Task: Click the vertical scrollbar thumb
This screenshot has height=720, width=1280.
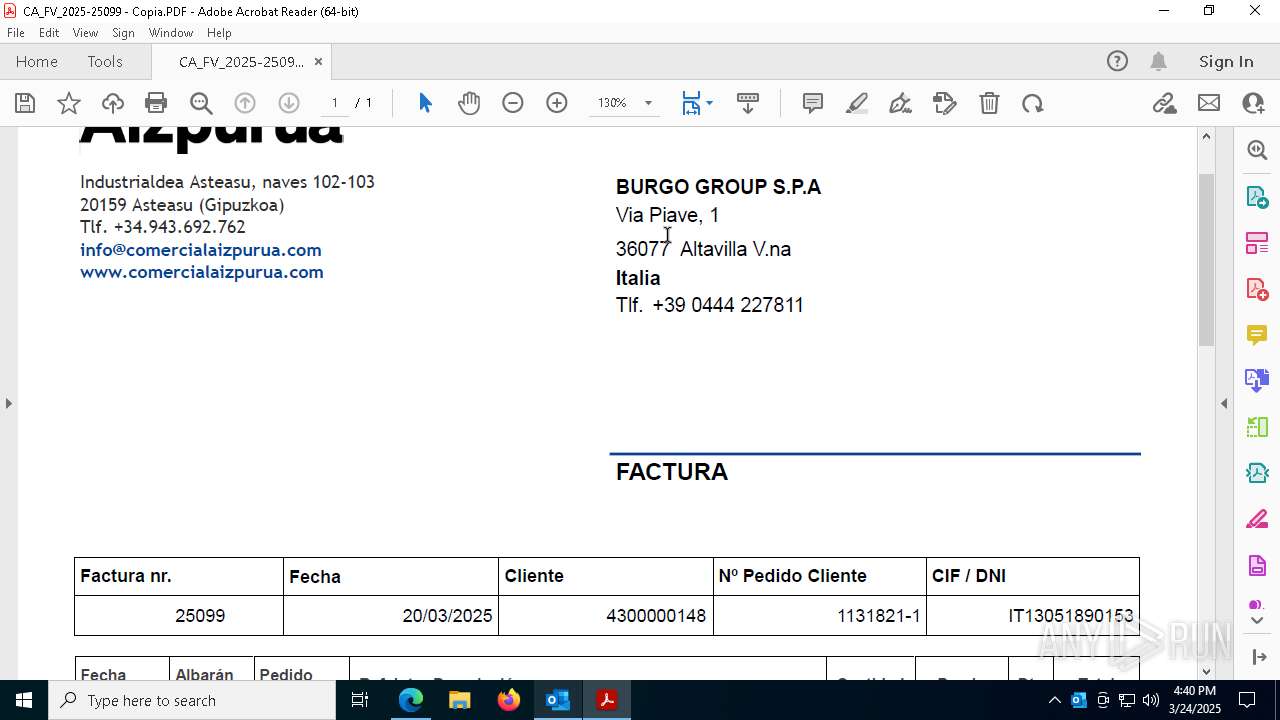Action: point(1206,260)
